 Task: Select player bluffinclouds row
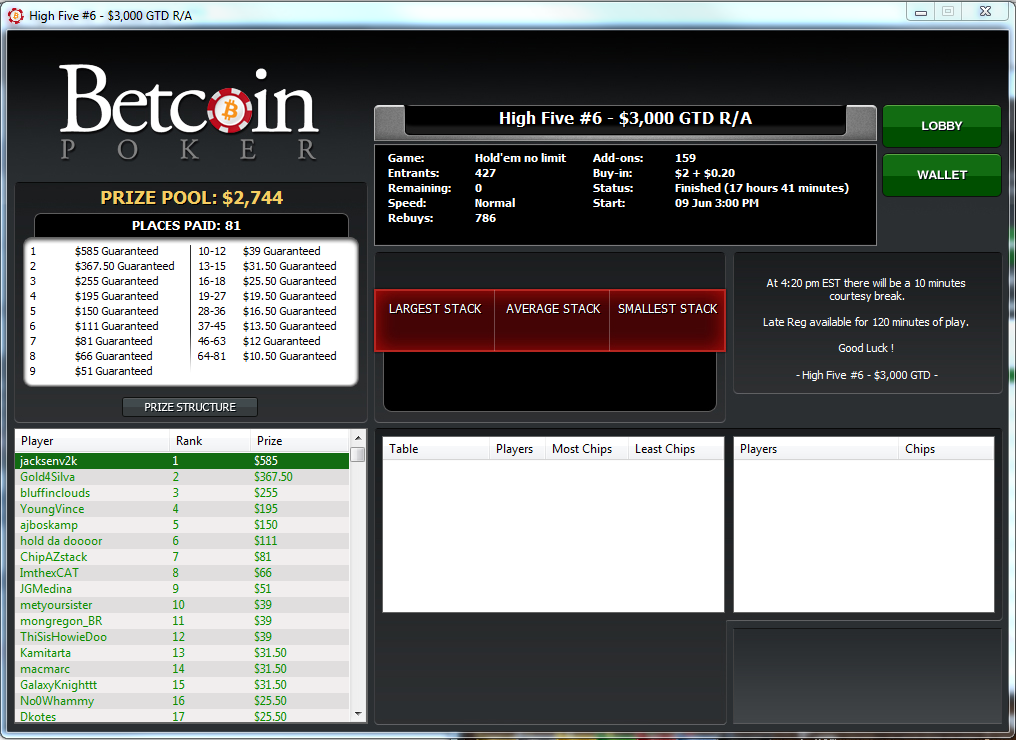click(182, 493)
